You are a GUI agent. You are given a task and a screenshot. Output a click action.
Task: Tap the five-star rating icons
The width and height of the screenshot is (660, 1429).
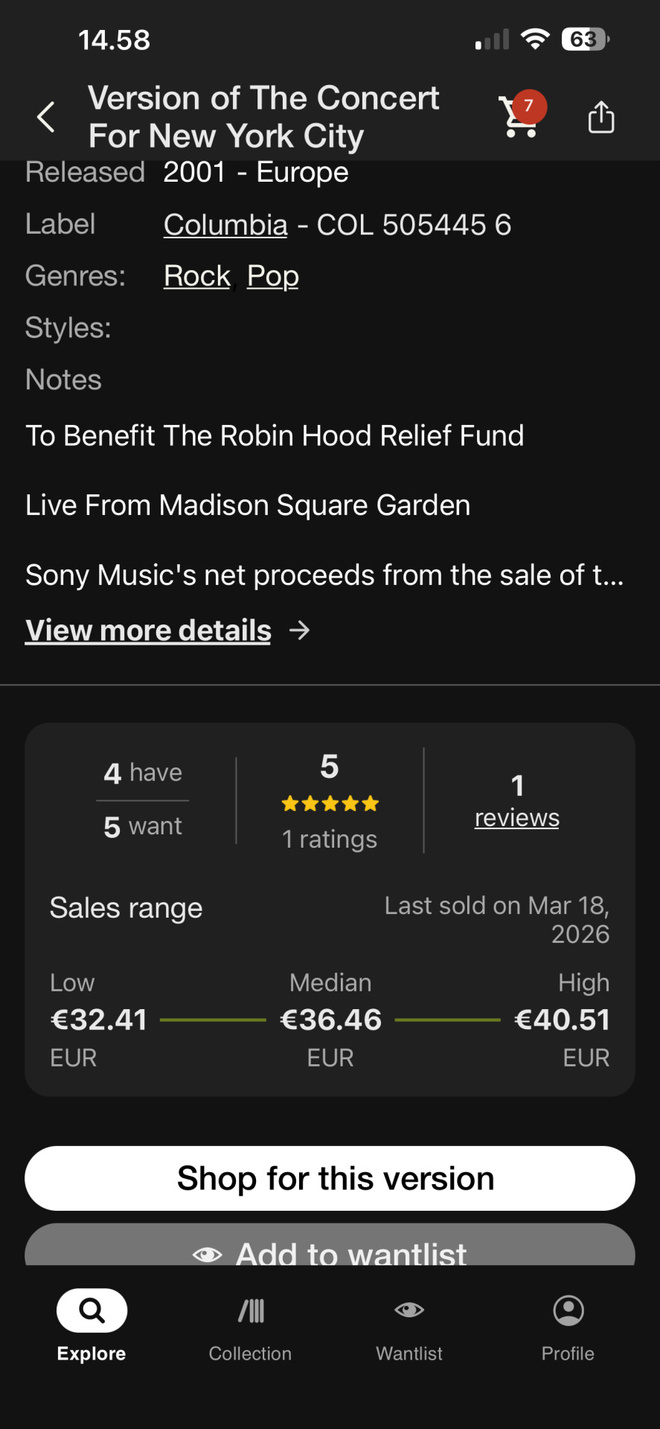tap(330, 803)
